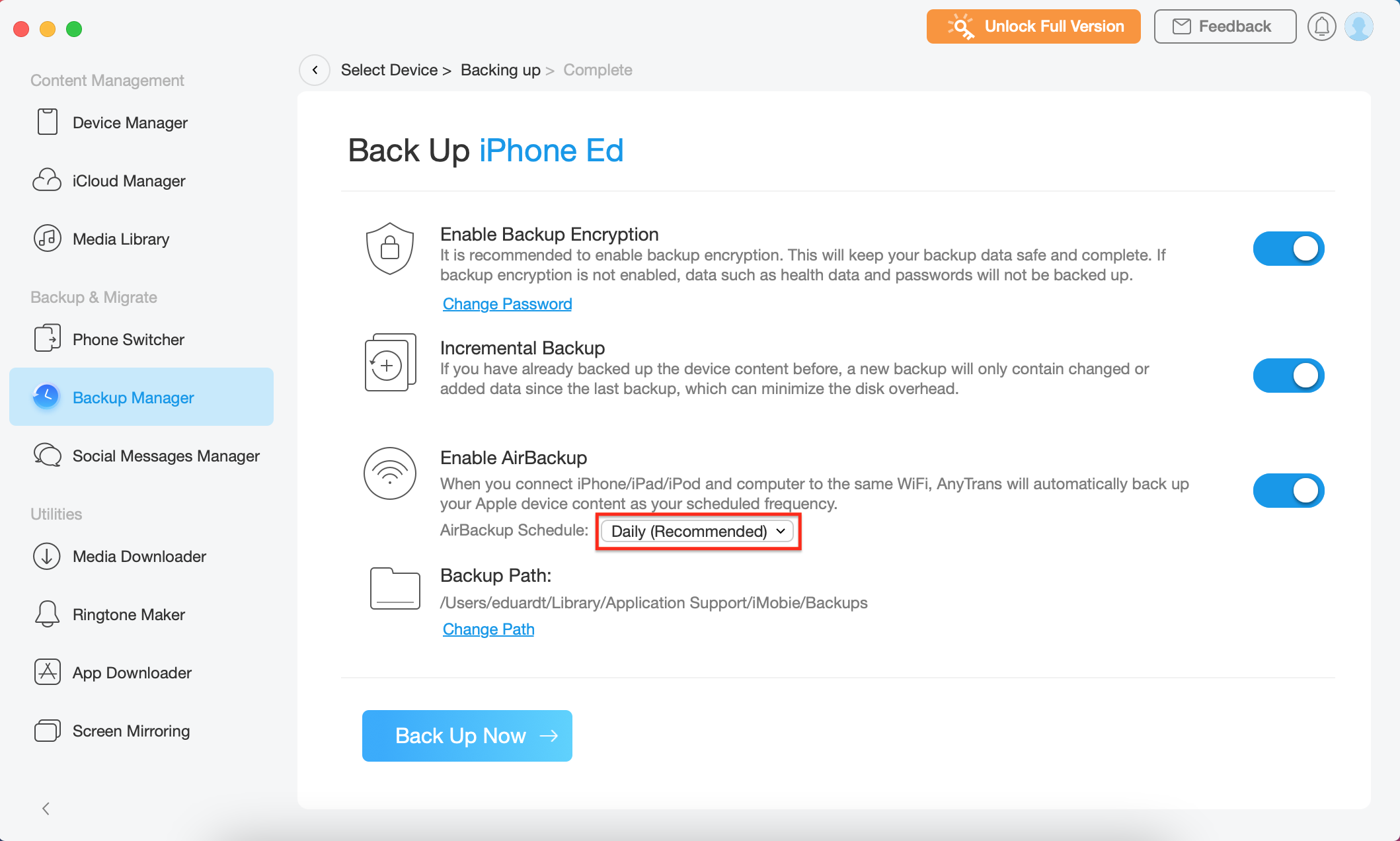
Task: Click the Back Up Now button
Action: click(467, 736)
